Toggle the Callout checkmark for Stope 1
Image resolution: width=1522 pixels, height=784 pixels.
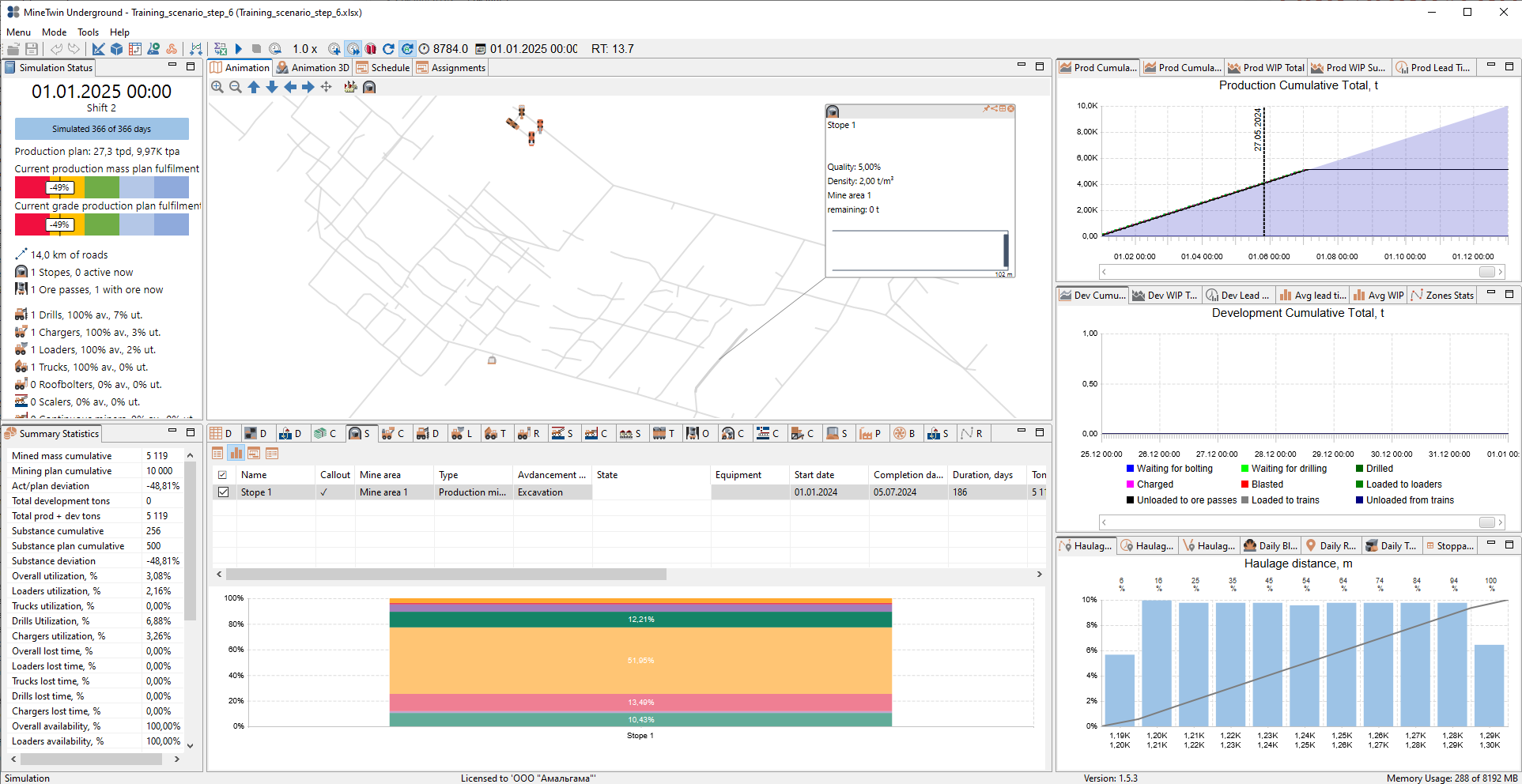[323, 492]
